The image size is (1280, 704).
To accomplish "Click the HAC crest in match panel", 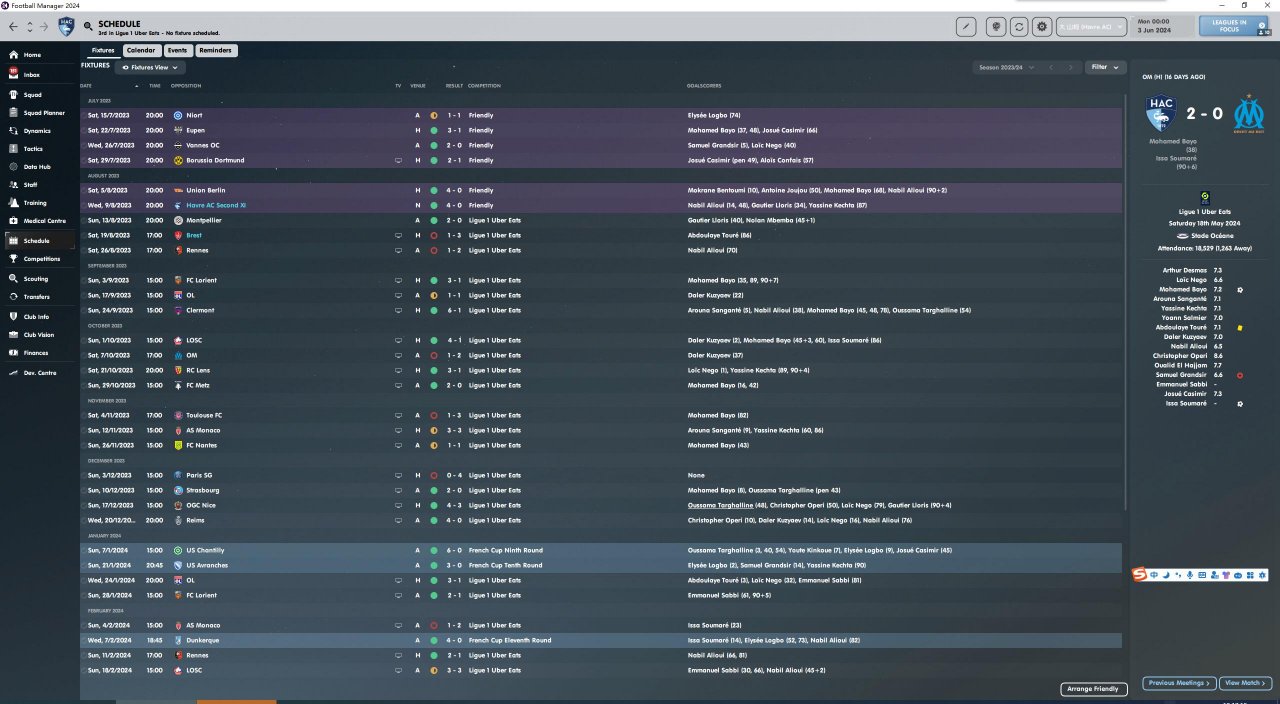I will (x=1161, y=115).
